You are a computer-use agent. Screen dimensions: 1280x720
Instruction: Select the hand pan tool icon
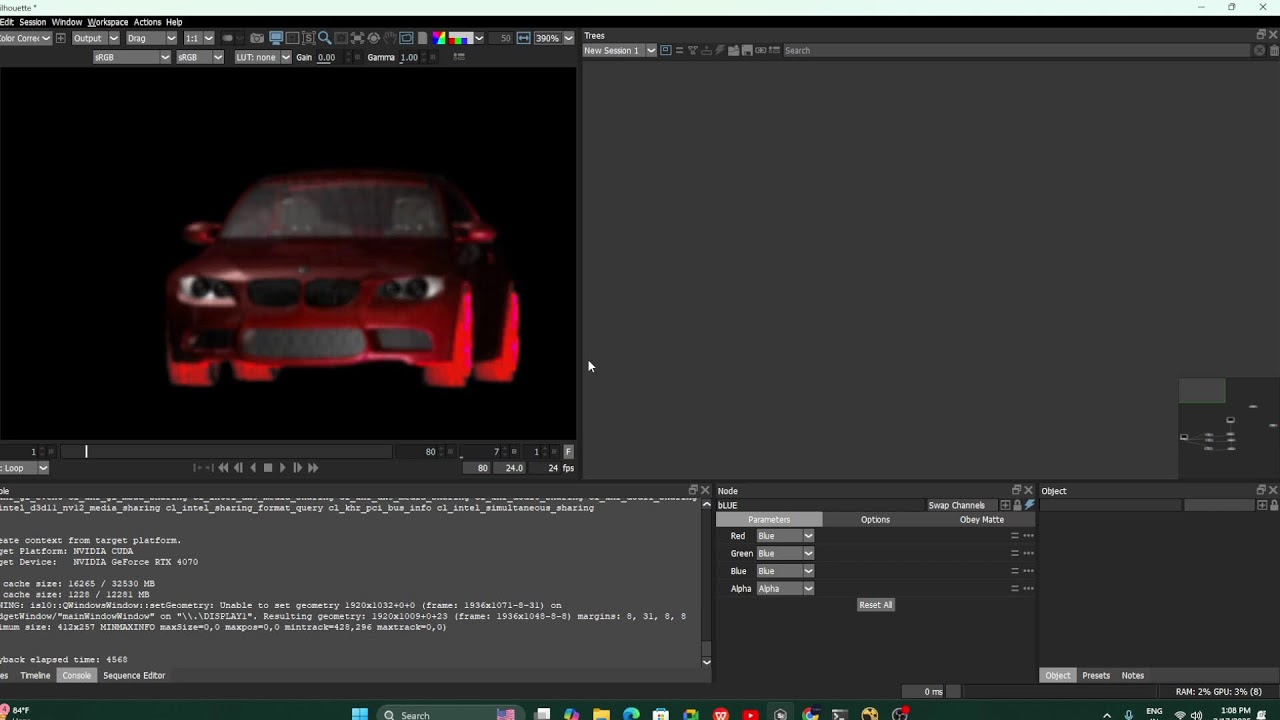point(390,38)
